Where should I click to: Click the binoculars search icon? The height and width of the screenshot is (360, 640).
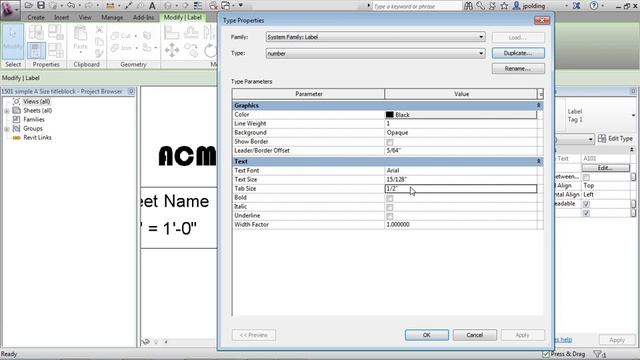pos(469,6)
